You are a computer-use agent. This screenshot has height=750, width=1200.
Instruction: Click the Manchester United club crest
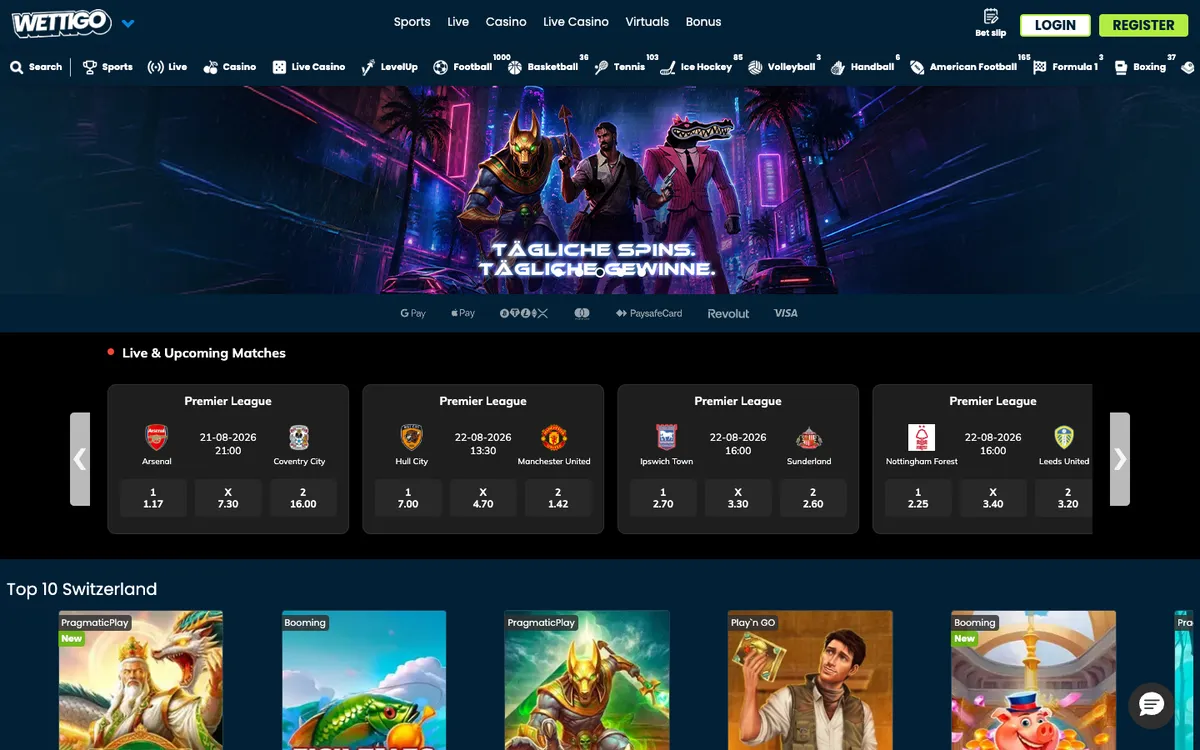click(554, 438)
